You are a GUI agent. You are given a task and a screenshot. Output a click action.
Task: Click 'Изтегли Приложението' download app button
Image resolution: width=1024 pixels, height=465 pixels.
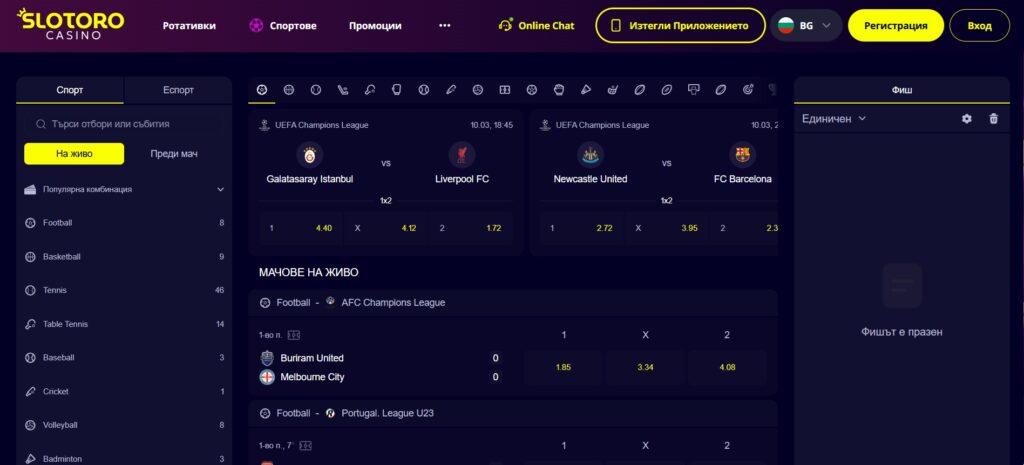point(680,25)
